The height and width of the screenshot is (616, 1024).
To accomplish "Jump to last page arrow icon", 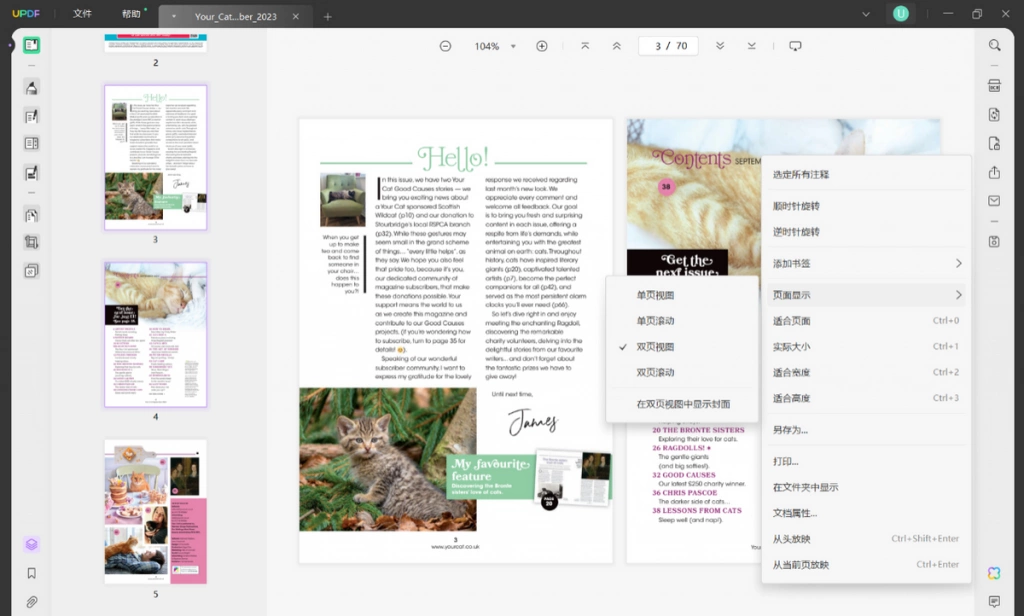I will tap(752, 46).
